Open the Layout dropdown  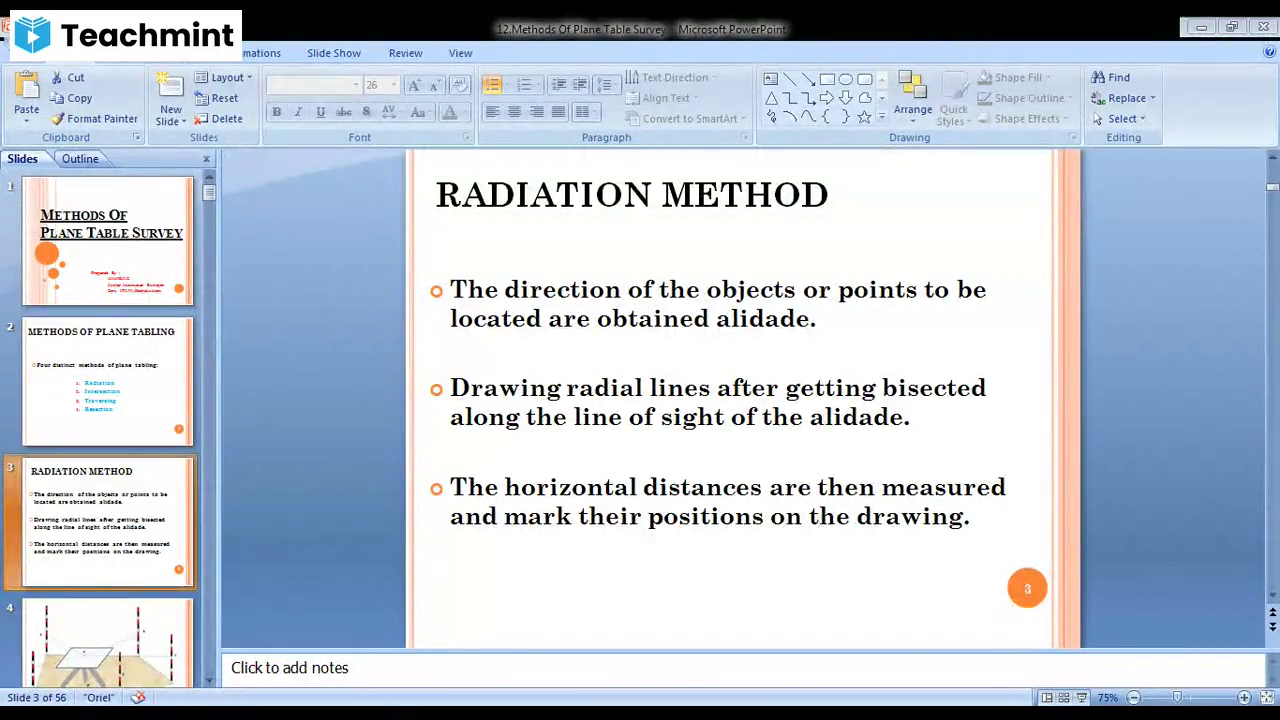point(223,77)
